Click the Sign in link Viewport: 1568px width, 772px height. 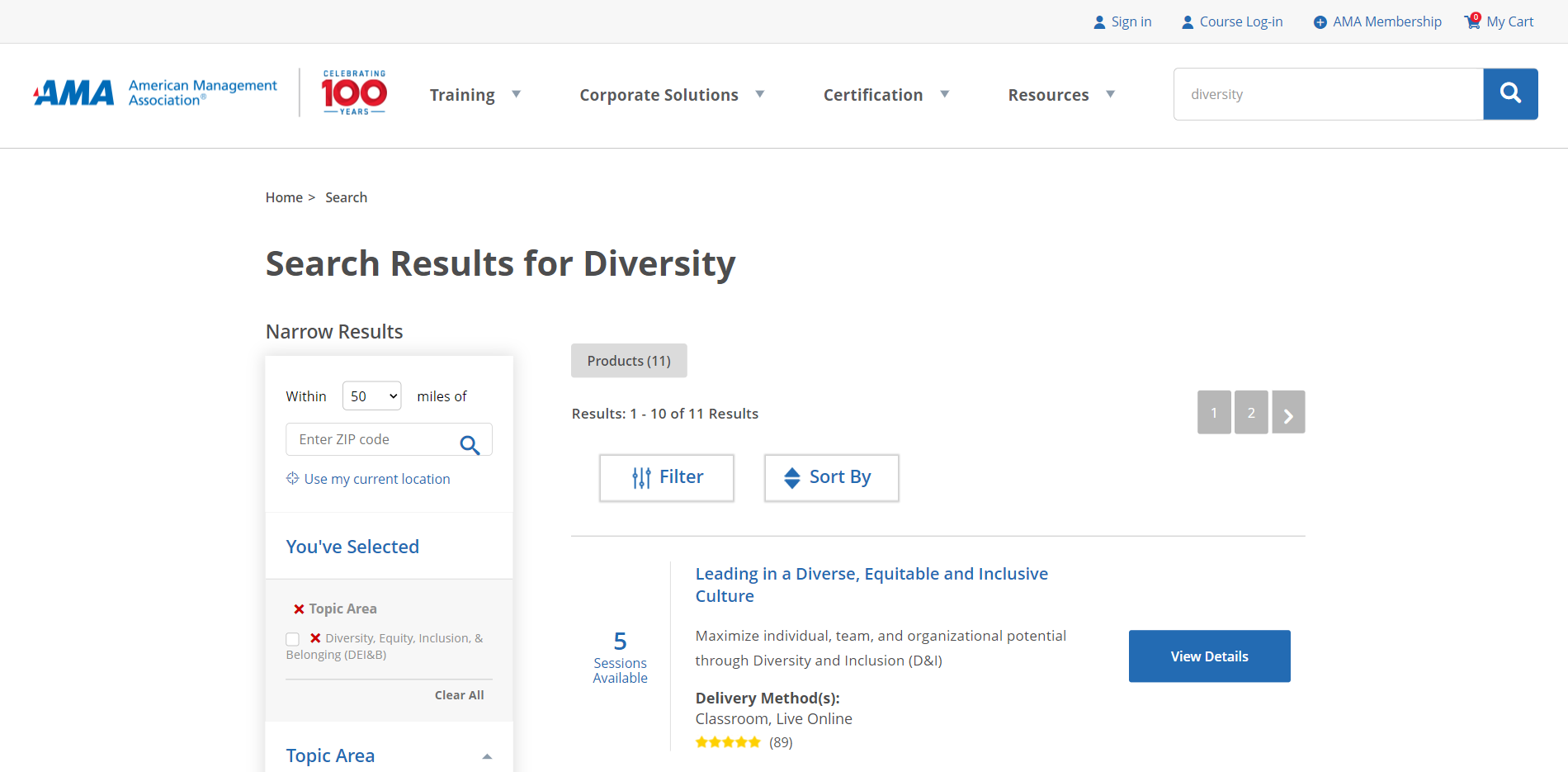[1131, 22]
